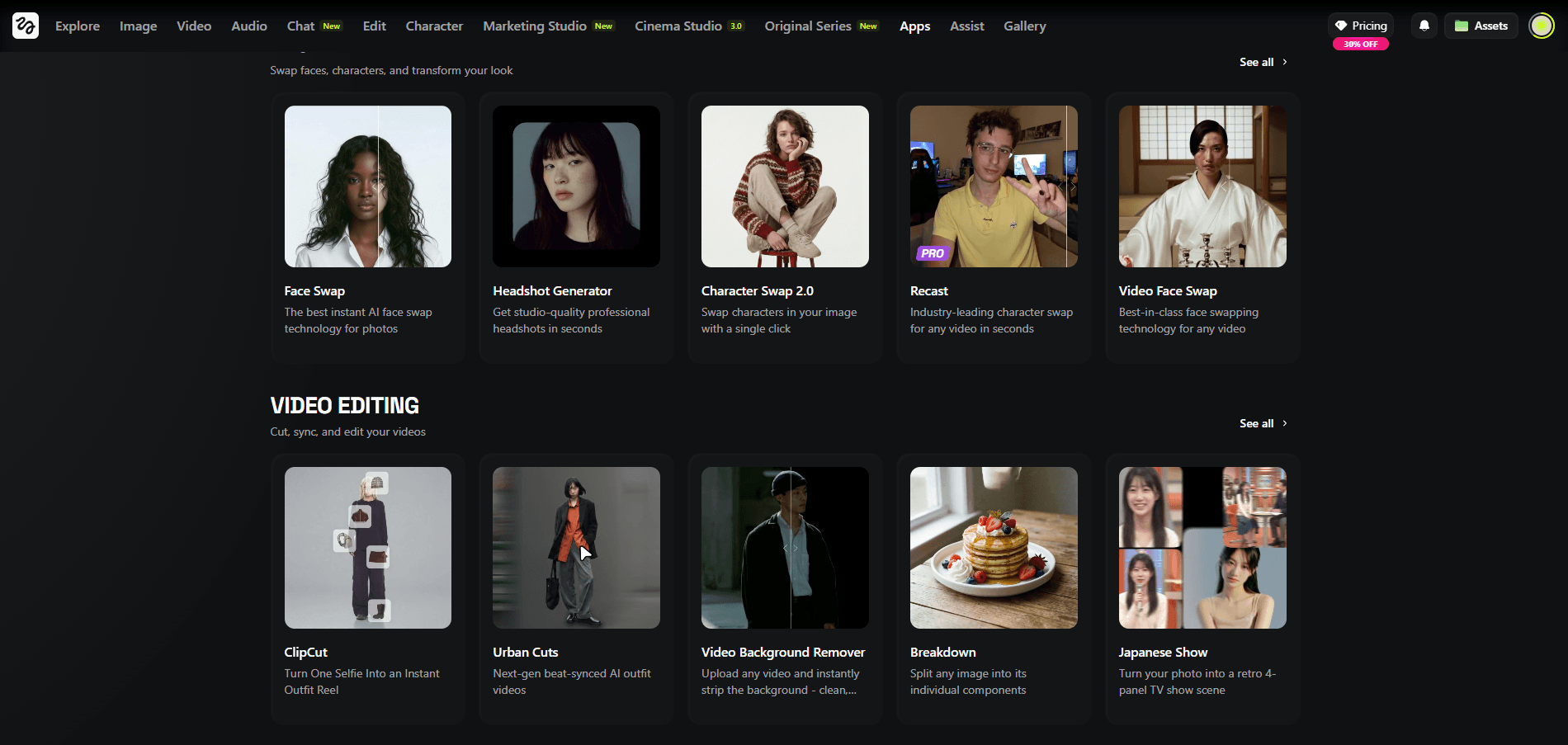This screenshot has width=1568, height=745.
Task: Open the Japanese Show thumbnail
Action: (x=1202, y=548)
